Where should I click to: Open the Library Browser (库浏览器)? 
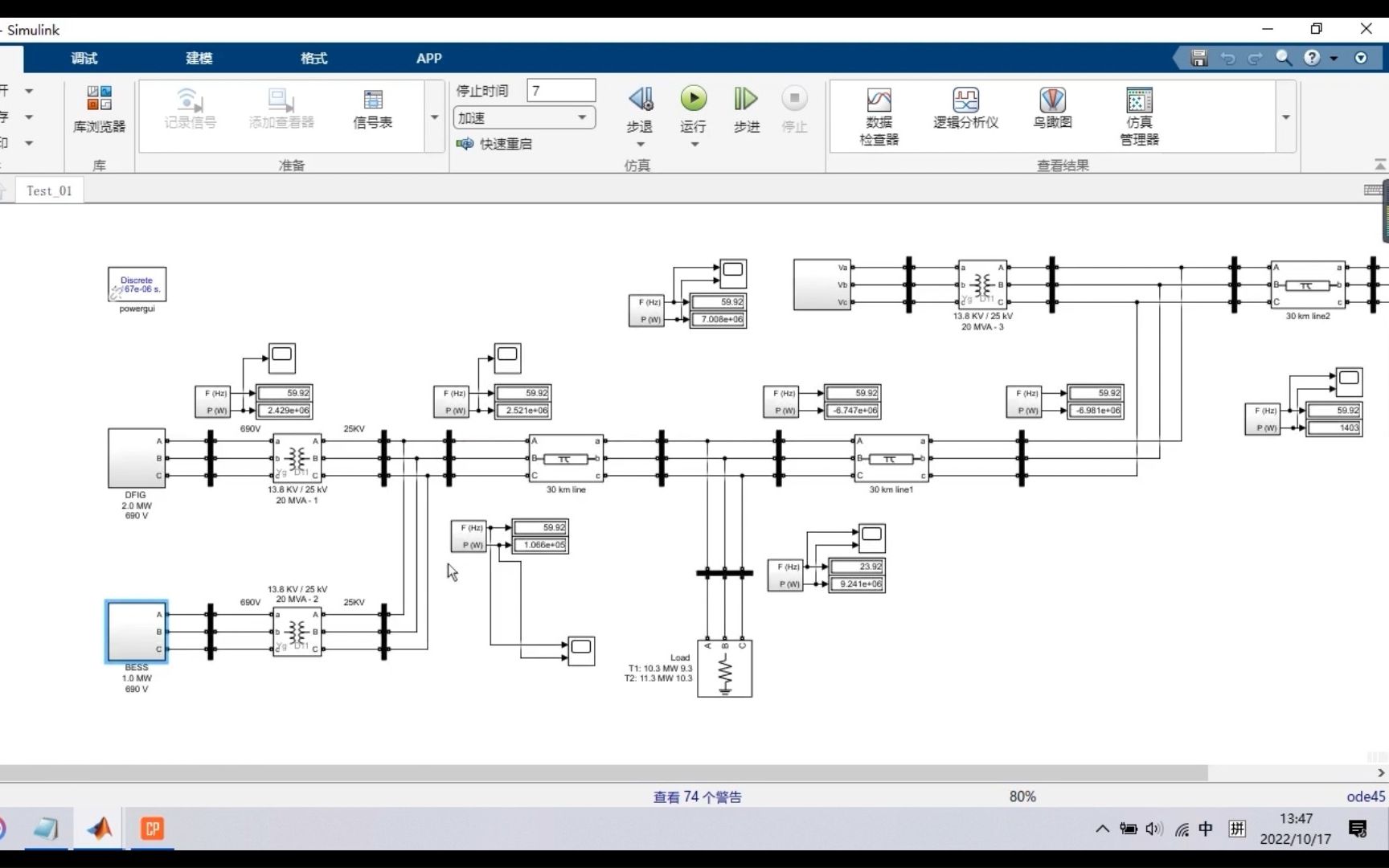coord(100,108)
